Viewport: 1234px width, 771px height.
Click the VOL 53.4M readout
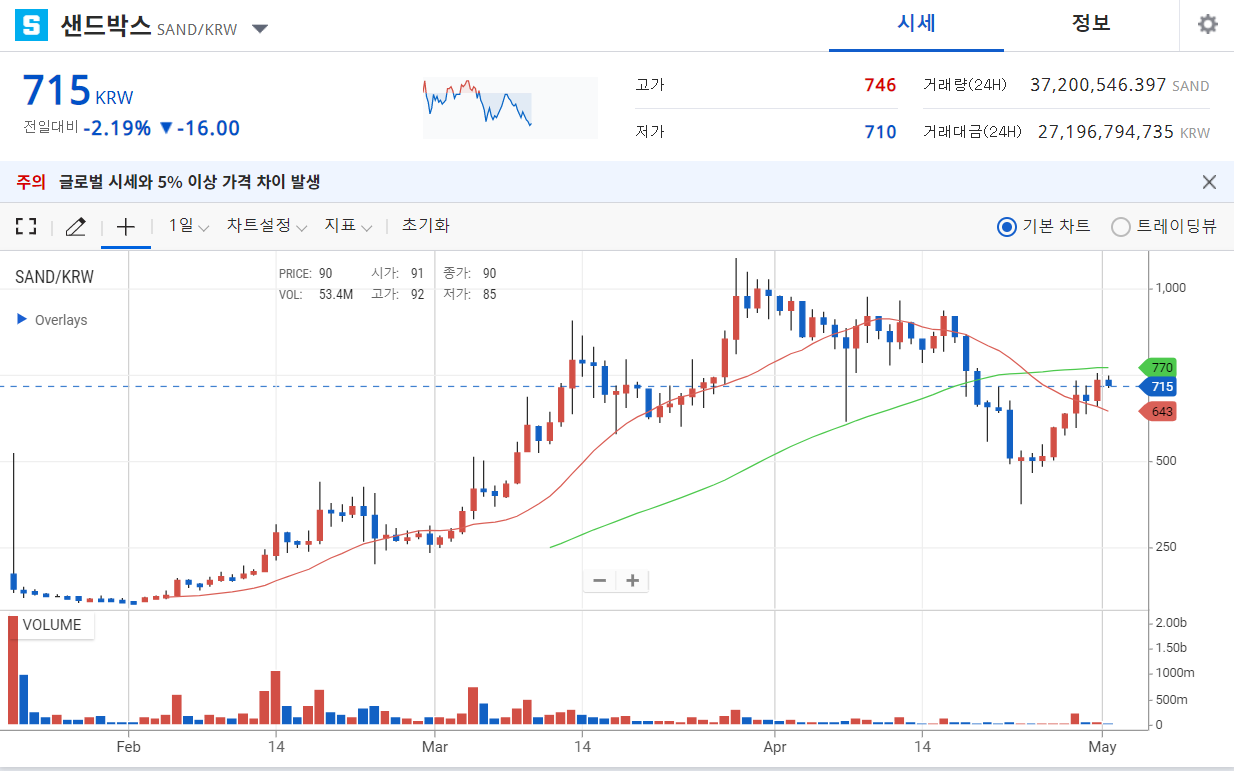[315, 294]
